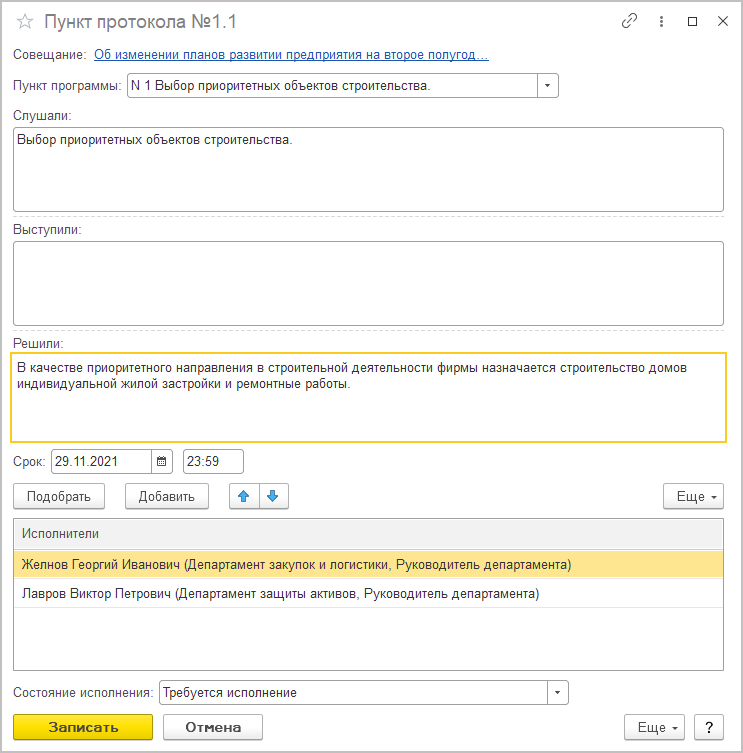Viewport: 743px width, 753px height.
Task: Click the deadline time field 23:59
Action: 213,462
